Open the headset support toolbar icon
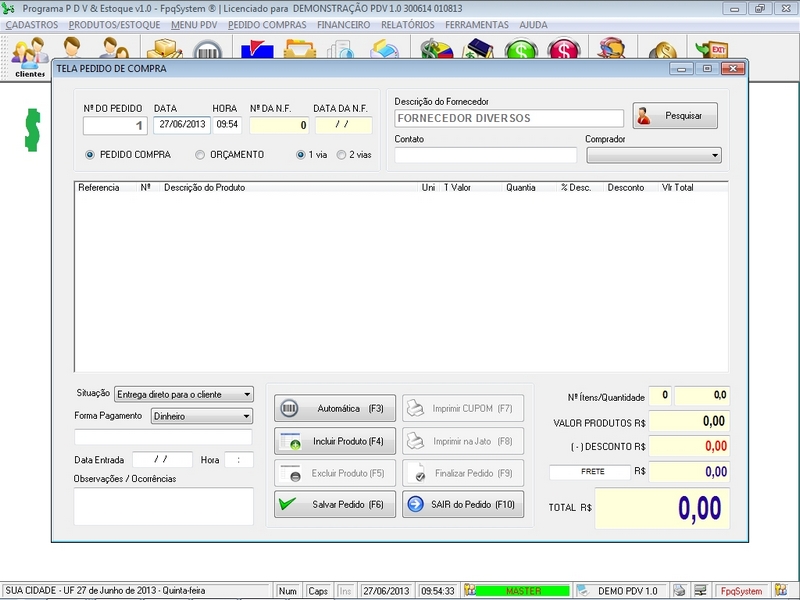Image resolution: width=800 pixels, height=600 pixels. (611, 48)
